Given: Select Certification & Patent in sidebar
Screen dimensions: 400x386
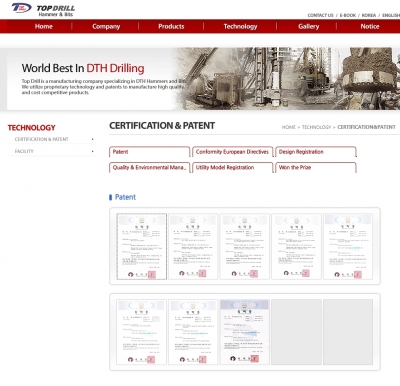Looking at the screenshot, I should pyautogui.click(x=41, y=139).
